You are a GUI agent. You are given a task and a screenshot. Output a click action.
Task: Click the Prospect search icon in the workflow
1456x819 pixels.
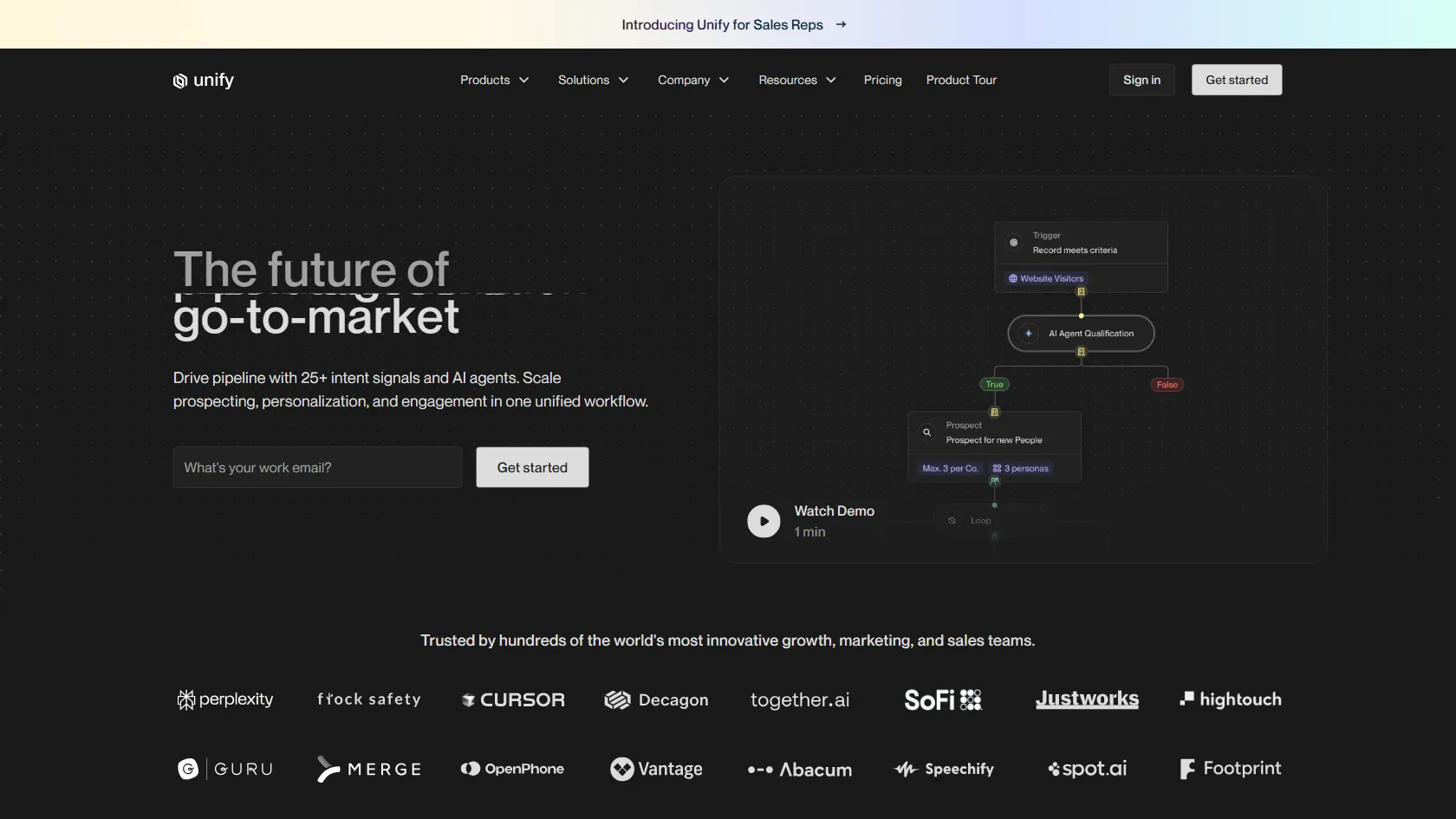926,432
